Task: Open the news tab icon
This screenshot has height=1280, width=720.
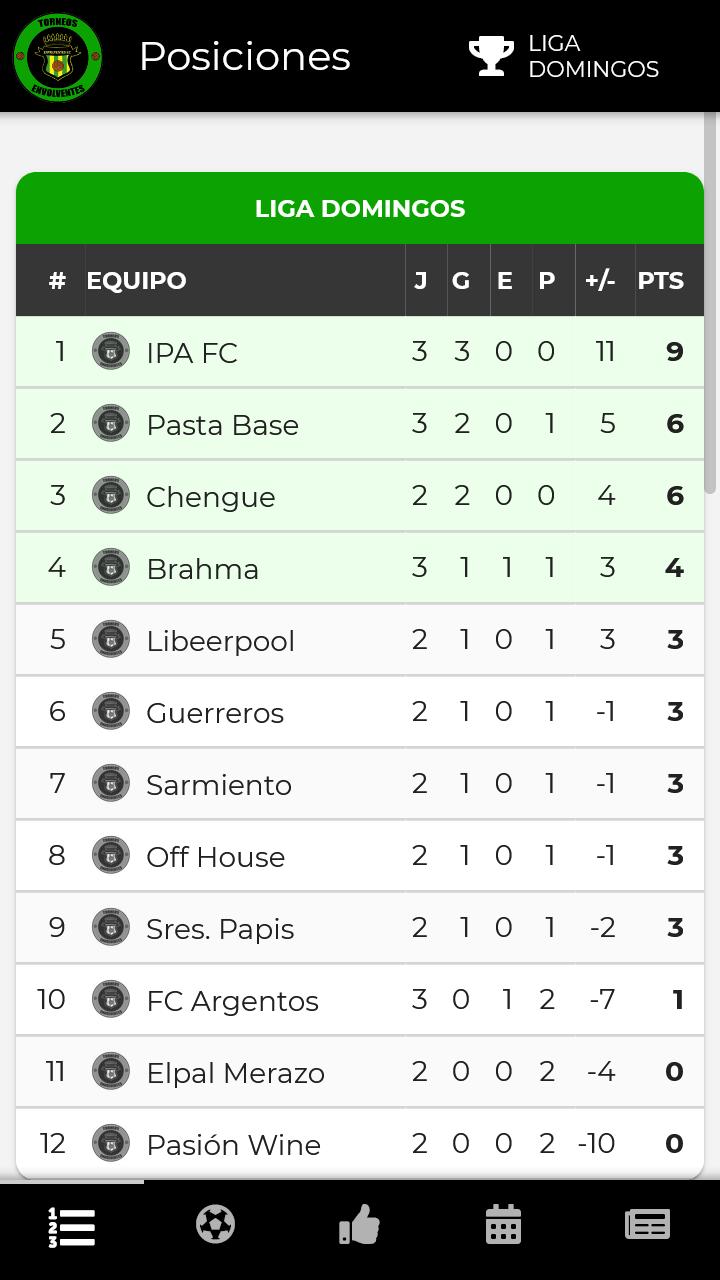Action: coord(647,1225)
